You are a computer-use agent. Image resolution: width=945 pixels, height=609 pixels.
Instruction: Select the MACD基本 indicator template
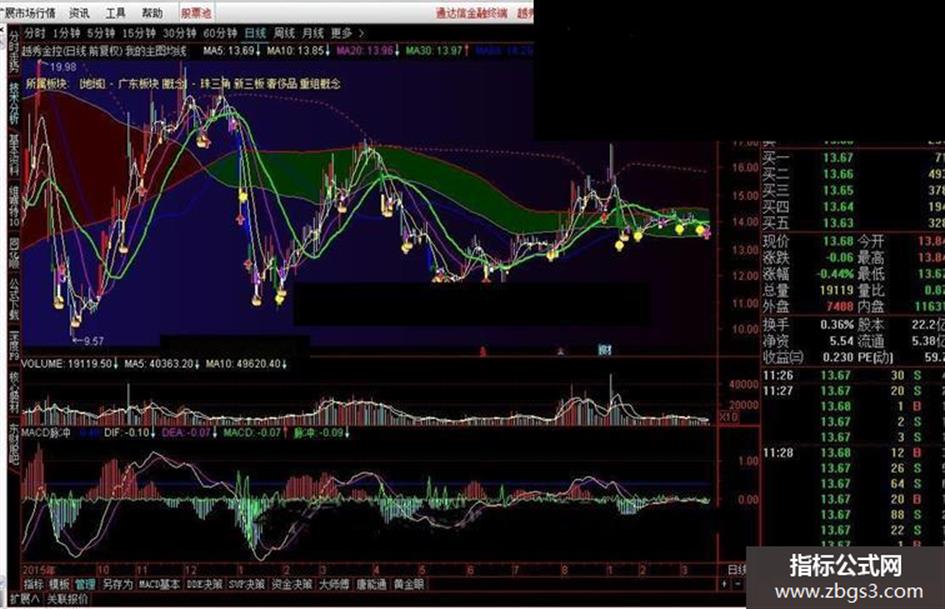click(159, 584)
